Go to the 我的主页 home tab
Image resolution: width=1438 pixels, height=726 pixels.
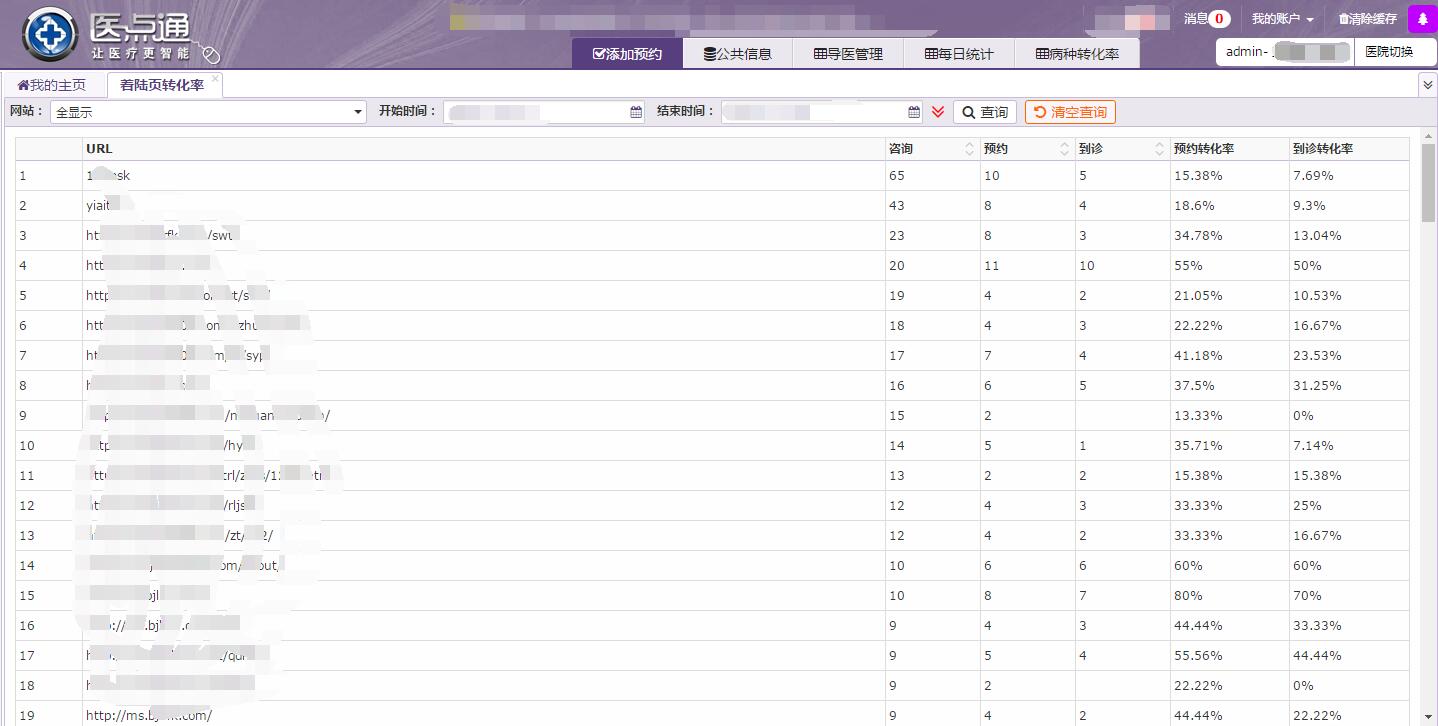click(x=52, y=85)
